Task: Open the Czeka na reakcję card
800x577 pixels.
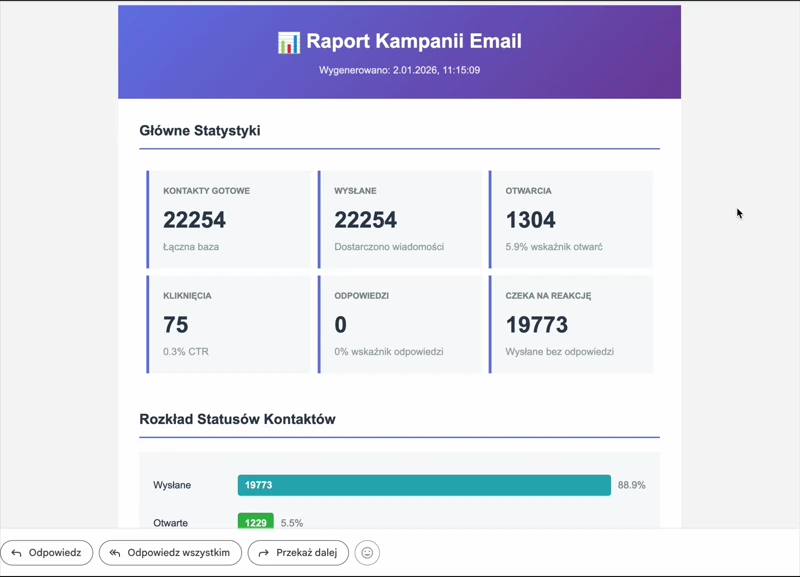Action: point(571,324)
